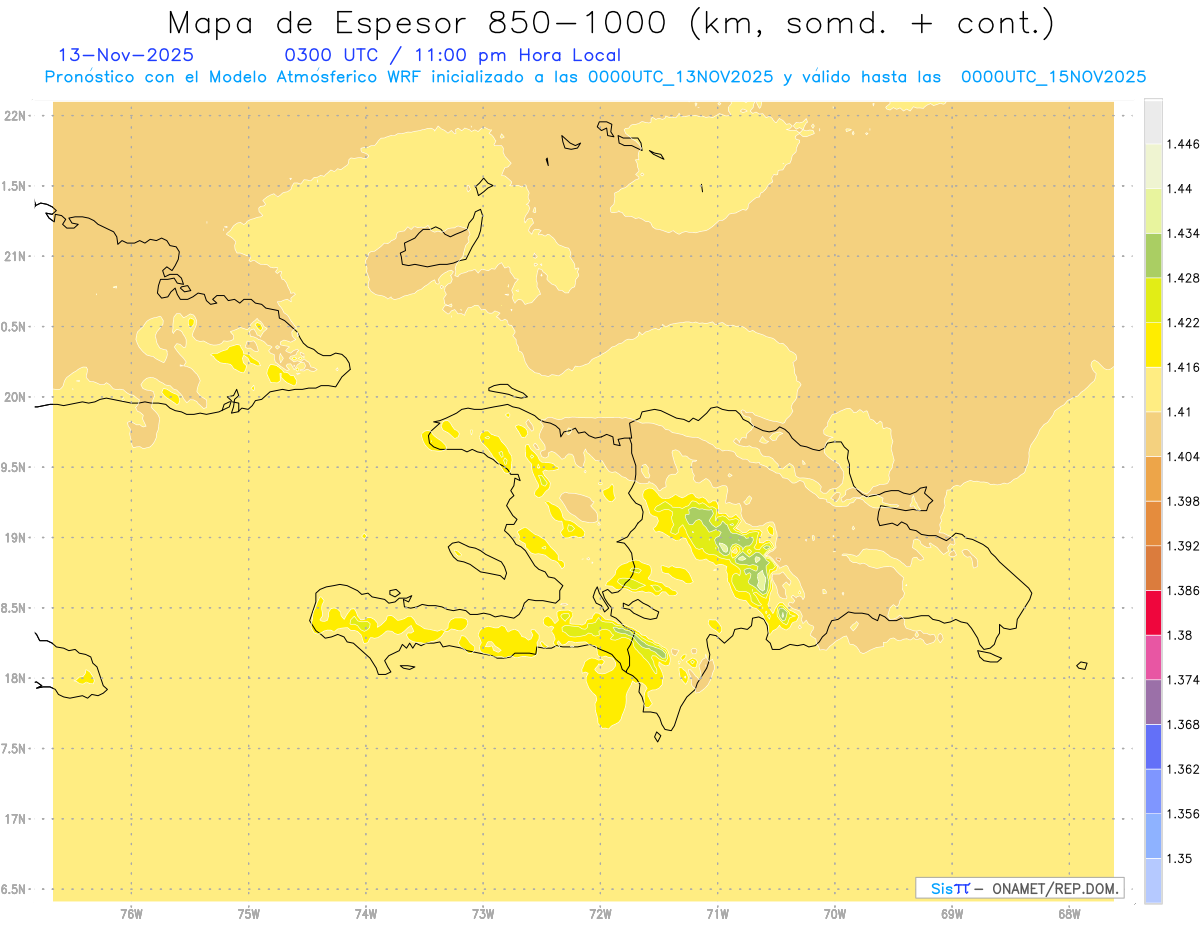The height and width of the screenshot is (927, 1200).
Task: Click the color scale value 1.386
Action: (1183, 591)
